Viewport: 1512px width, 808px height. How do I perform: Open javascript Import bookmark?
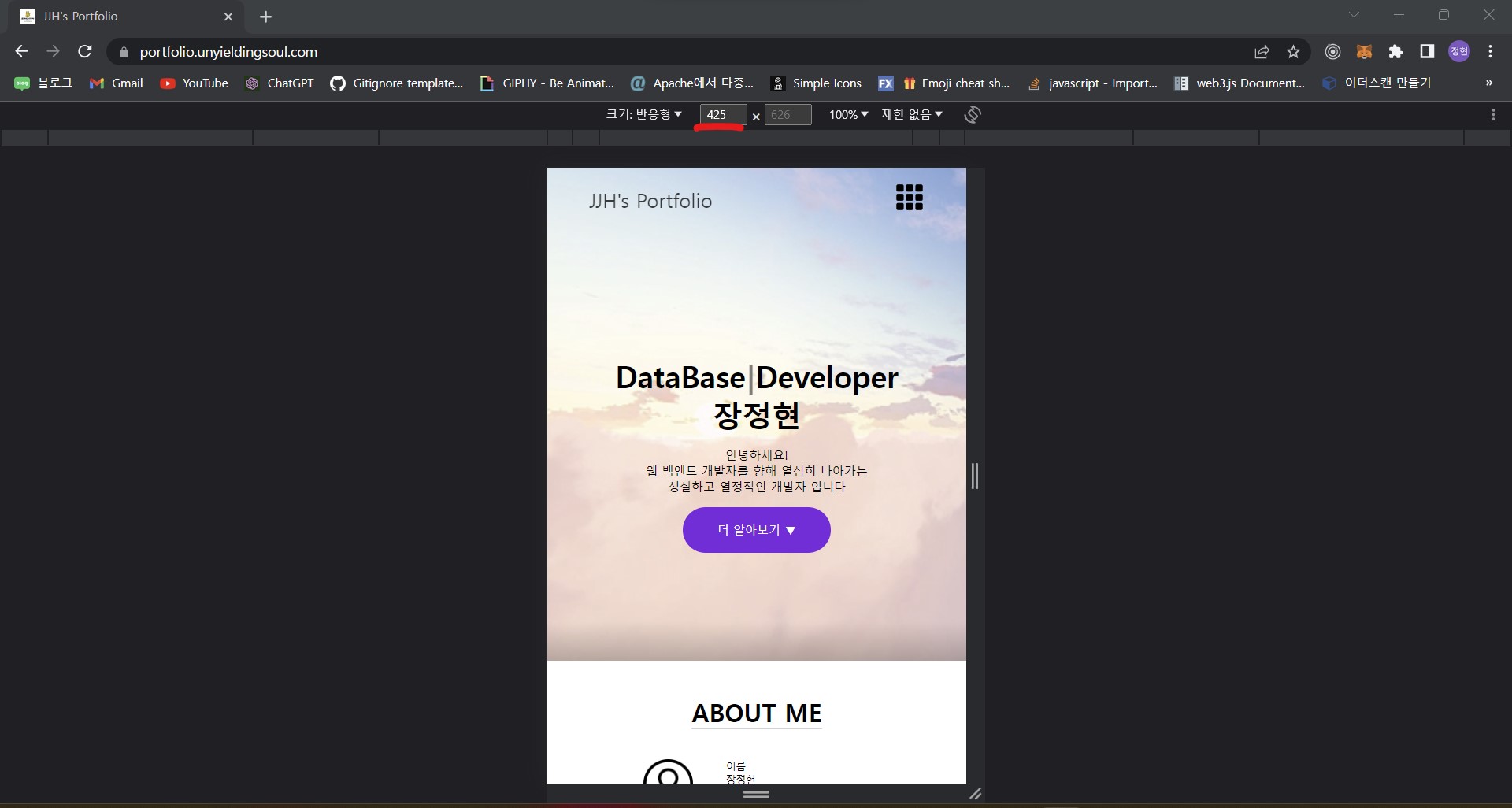(1092, 83)
